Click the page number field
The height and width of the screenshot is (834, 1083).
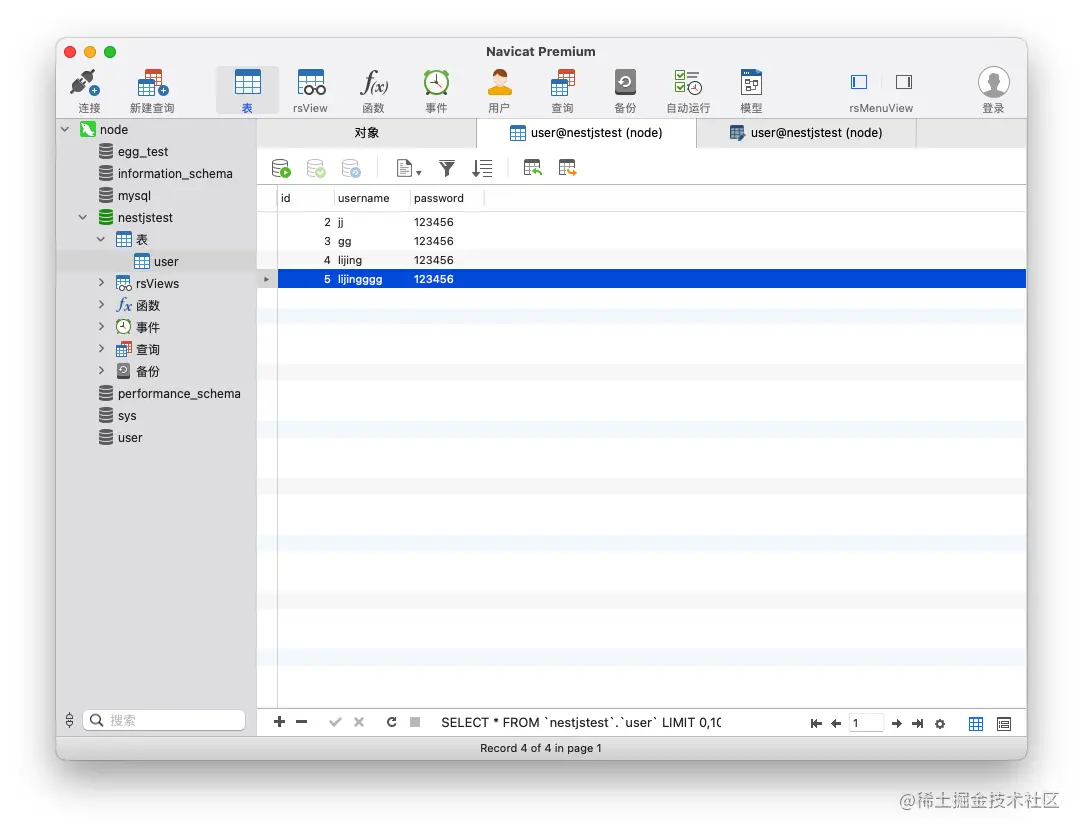click(x=866, y=723)
